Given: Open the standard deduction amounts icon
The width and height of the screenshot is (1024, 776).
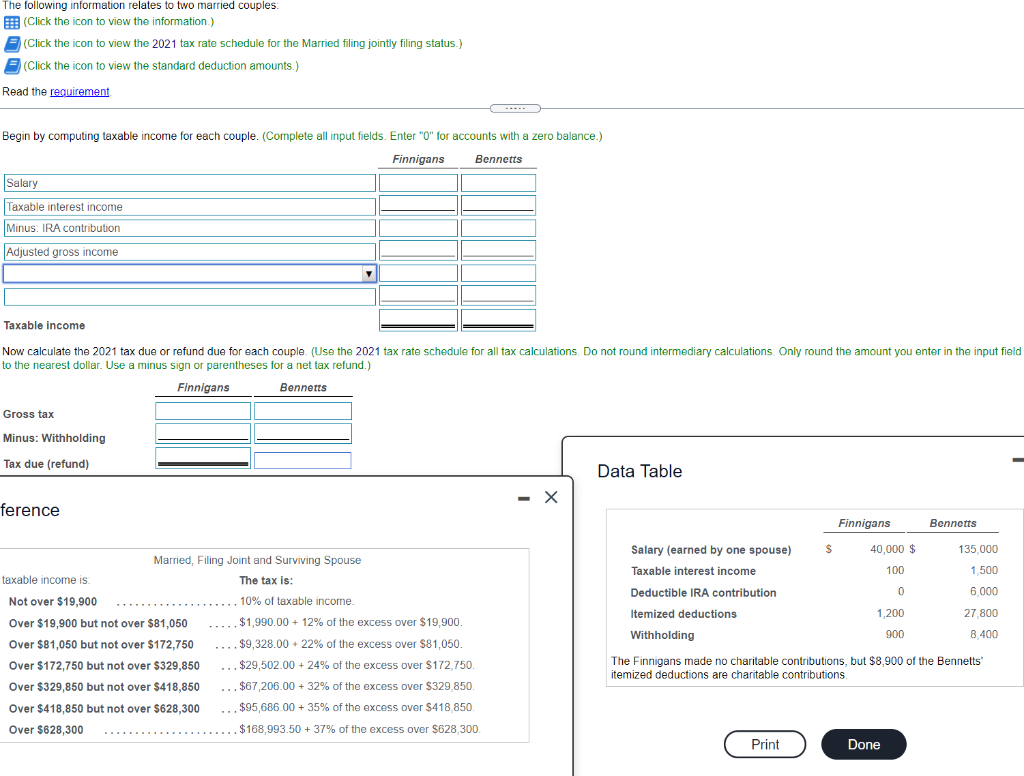Looking at the screenshot, I should click(12, 66).
